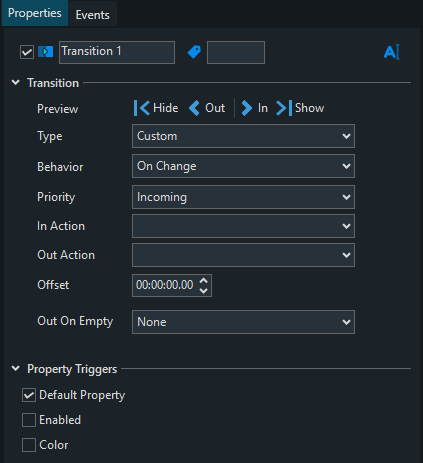Click the rename text icon at top right
This screenshot has height=463, width=423.
392,52
